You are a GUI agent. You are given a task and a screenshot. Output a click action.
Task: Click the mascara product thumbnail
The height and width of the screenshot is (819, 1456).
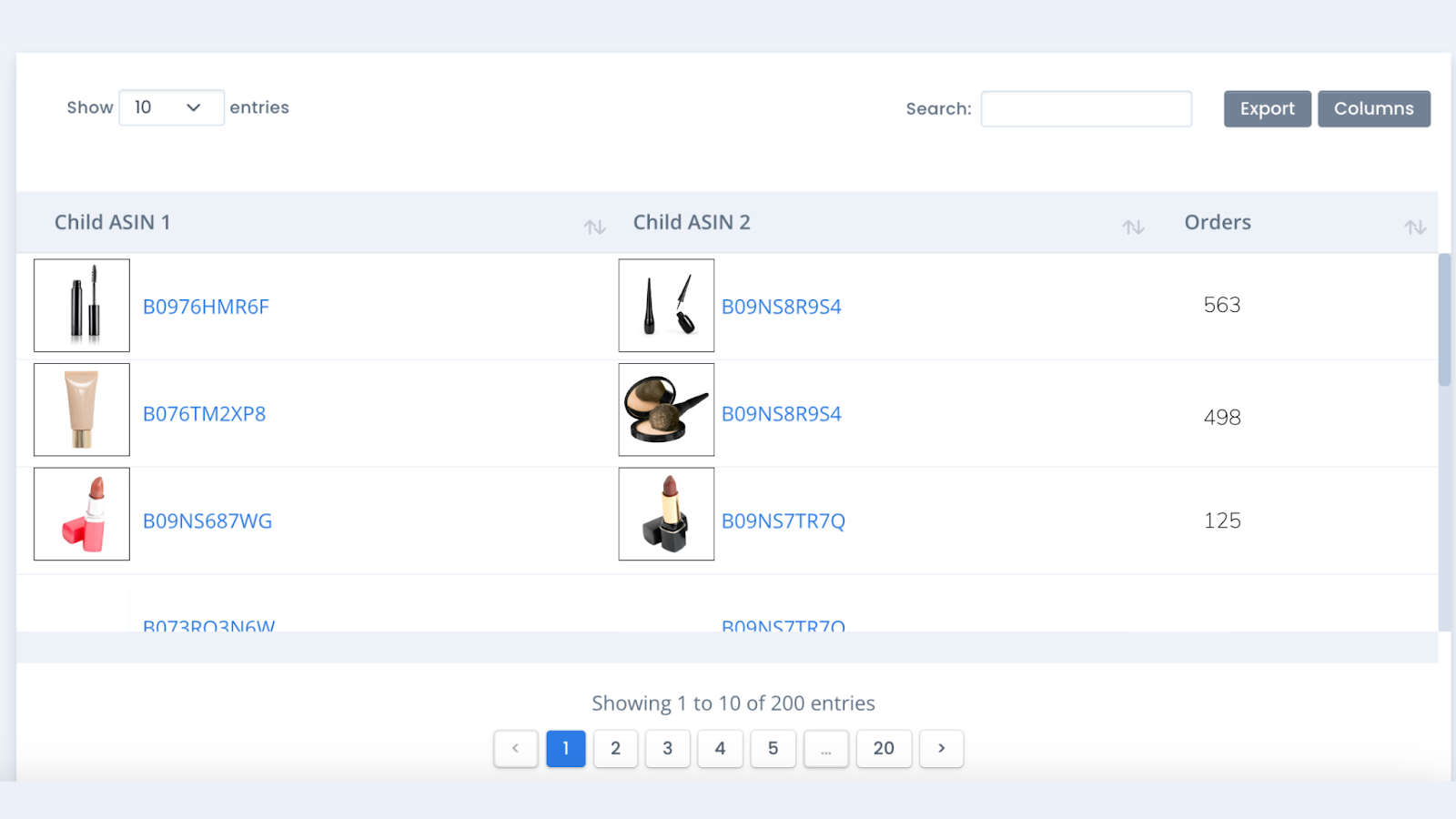(x=82, y=306)
